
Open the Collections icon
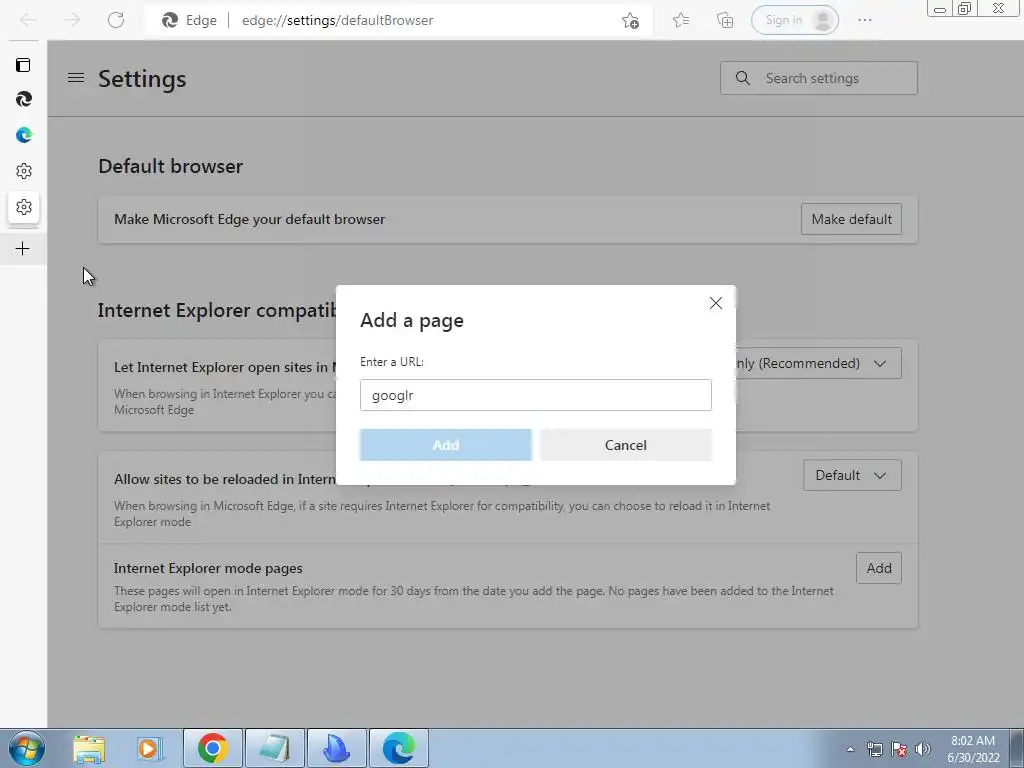click(725, 20)
